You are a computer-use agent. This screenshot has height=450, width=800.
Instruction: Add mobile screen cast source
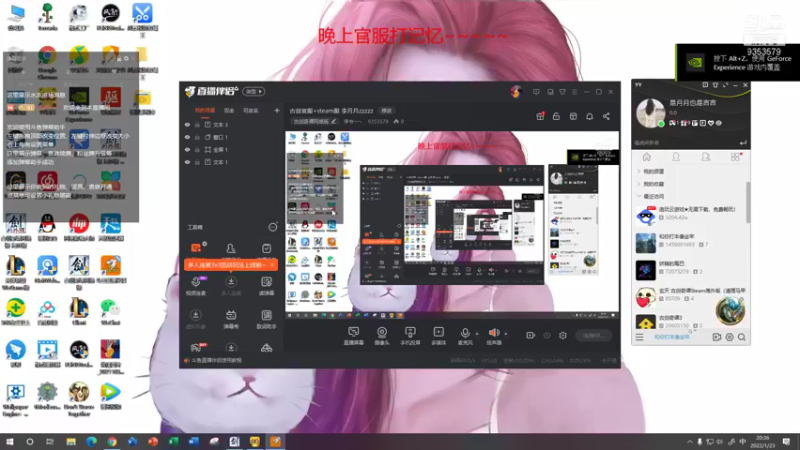coord(410,336)
